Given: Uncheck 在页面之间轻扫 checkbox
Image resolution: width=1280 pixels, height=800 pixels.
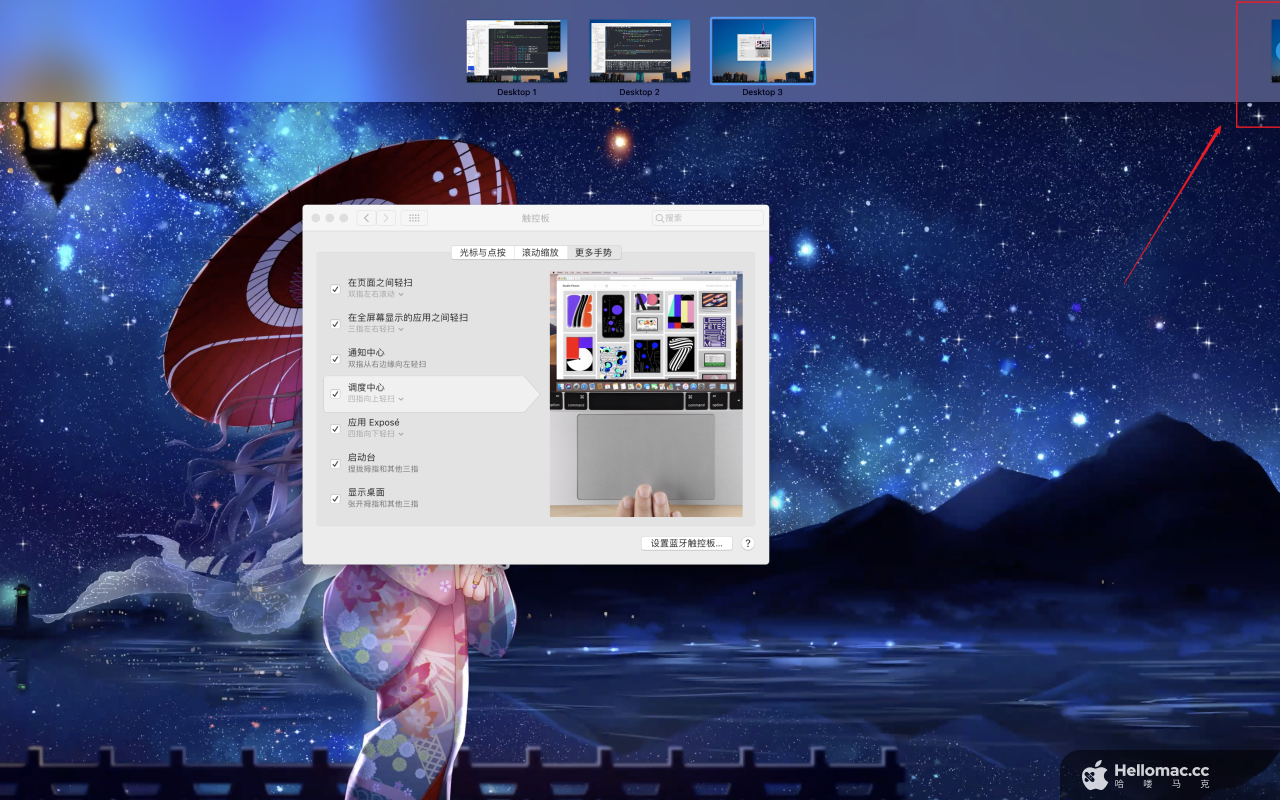Looking at the screenshot, I should click(x=335, y=289).
